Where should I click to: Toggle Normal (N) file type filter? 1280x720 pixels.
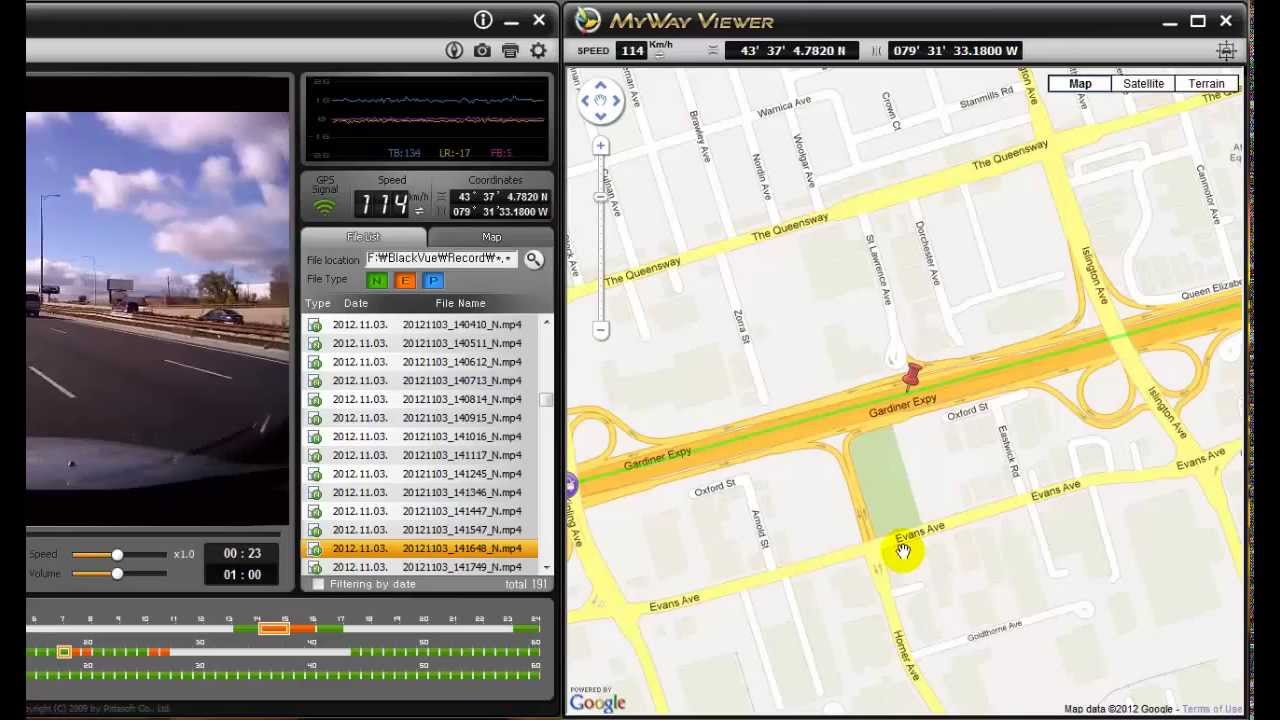pyautogui.click(x=377, y=281)
